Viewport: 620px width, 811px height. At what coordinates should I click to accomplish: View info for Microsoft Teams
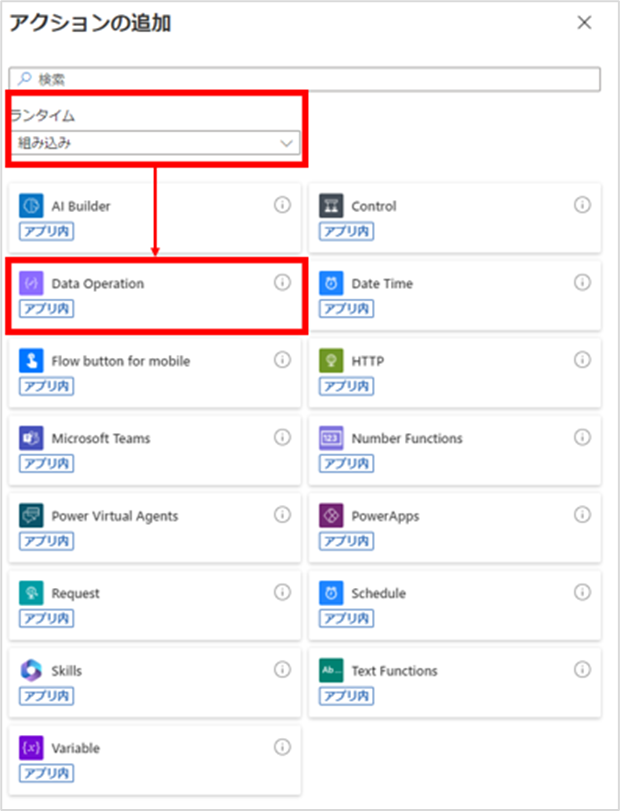coord(282,437)
